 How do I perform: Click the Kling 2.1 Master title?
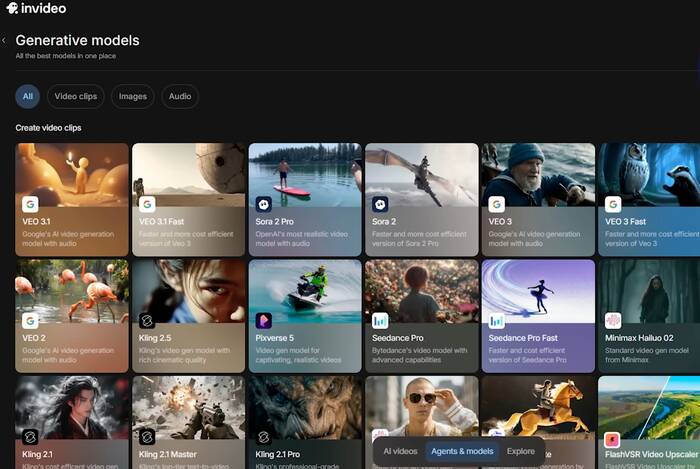[167, 454]
